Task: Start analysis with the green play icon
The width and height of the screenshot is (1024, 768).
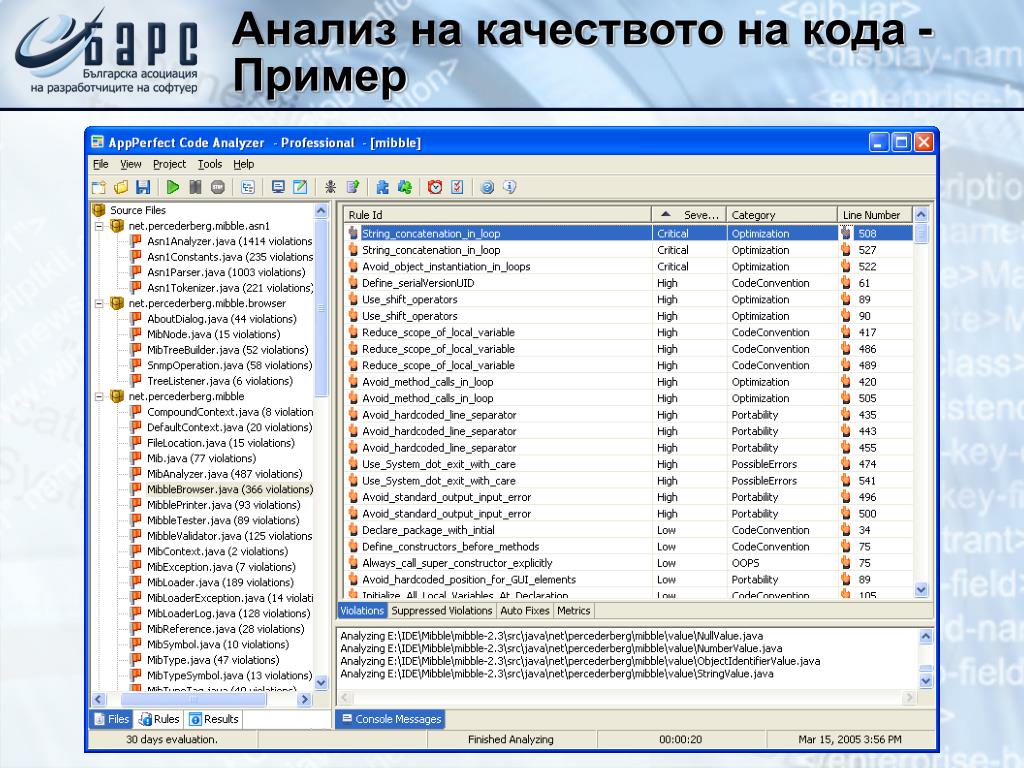Action: [172, 187]
